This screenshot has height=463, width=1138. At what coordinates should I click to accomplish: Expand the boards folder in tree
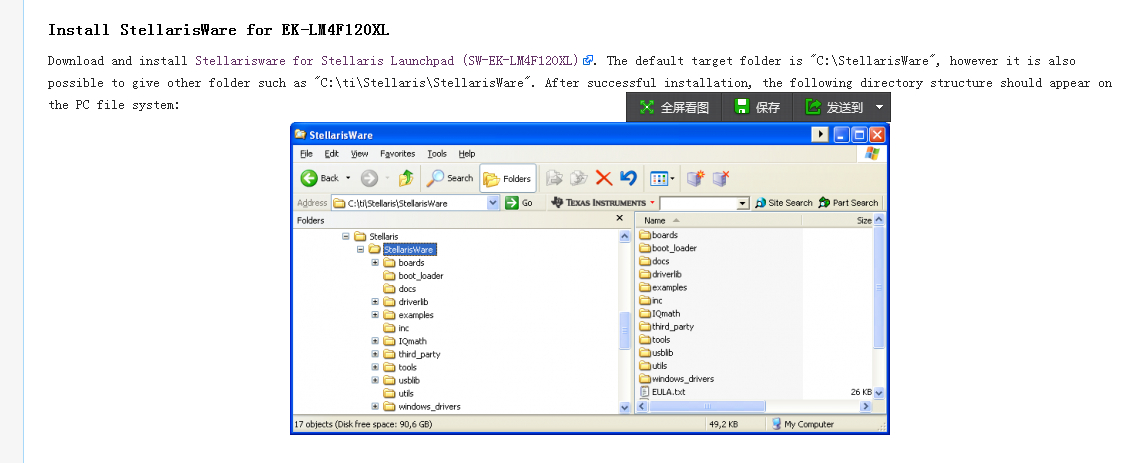[x=375, y=263]
